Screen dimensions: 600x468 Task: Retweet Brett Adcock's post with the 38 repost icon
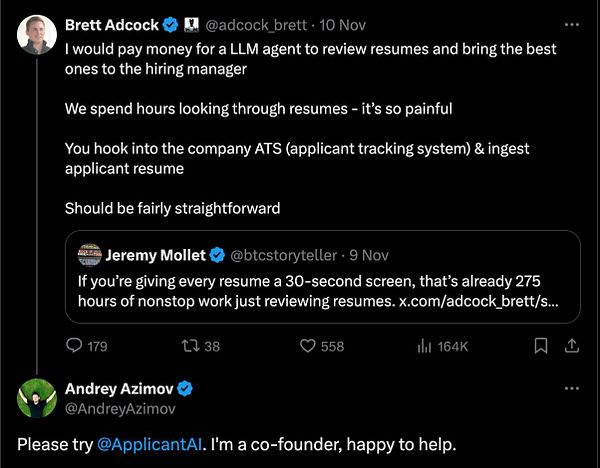[x=190, y=346]
